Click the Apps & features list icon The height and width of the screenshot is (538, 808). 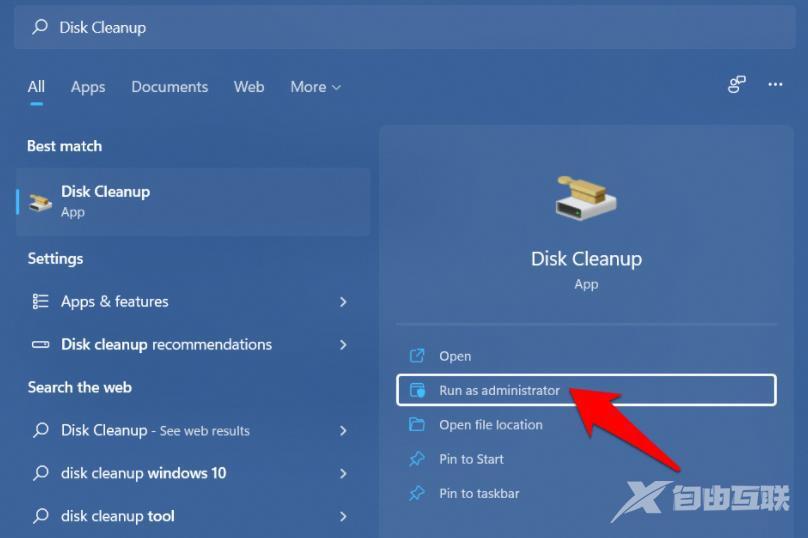coord(41,301)
